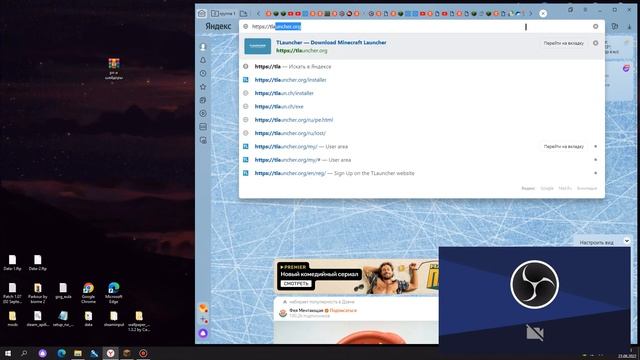The image size is (640, 360).
Task: Open the TLauncher — Download Minecraft Launcher suggestion
Action: point(422,47)
